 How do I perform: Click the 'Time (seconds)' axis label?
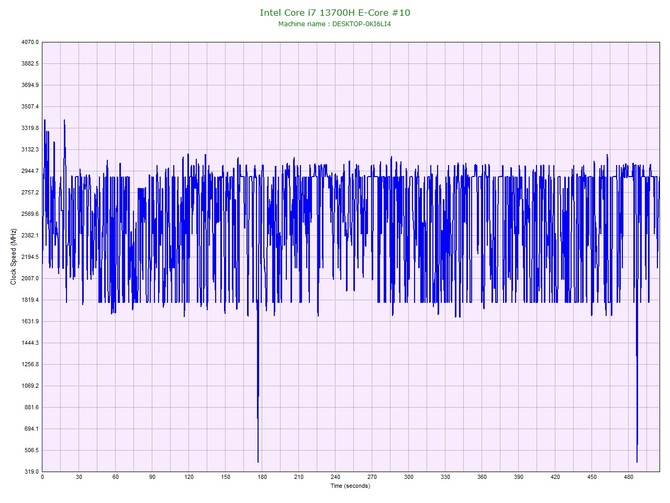350,486
